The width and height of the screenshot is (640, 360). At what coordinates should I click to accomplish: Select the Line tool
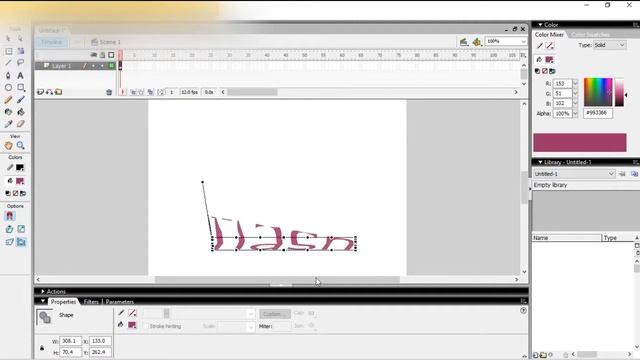click(8, 63)
